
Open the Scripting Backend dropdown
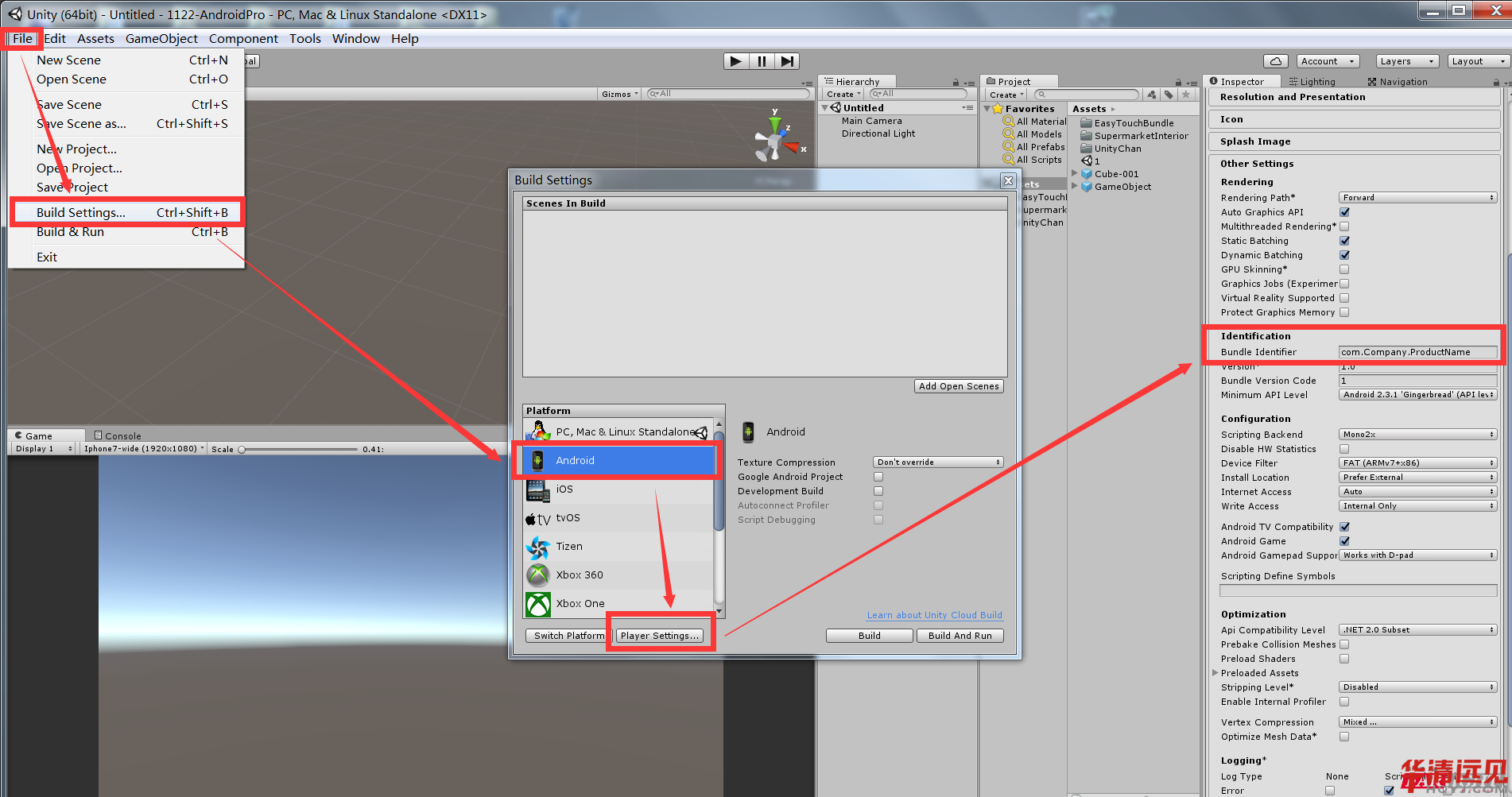1417,435
